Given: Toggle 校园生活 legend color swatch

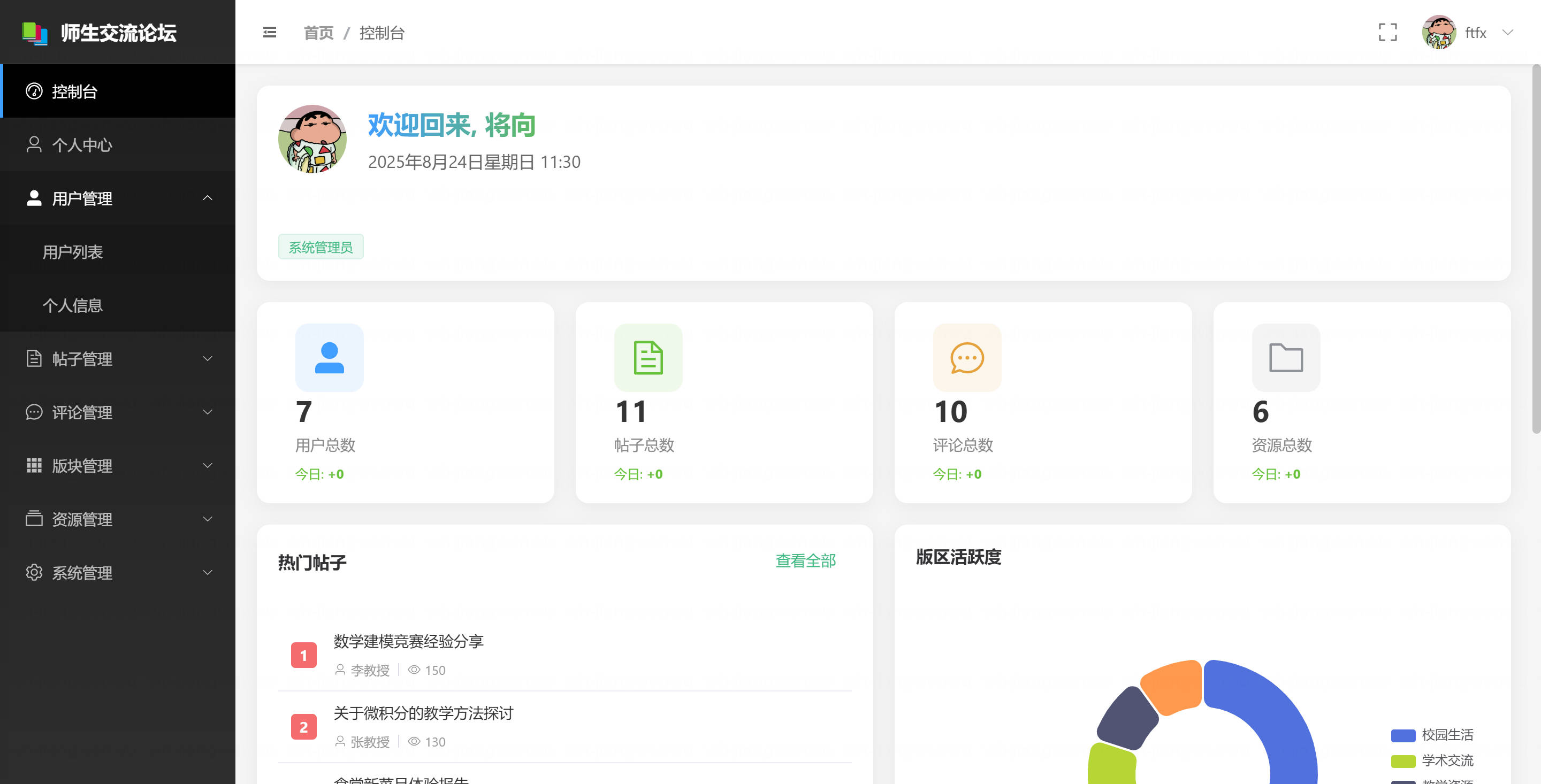Looking at the screenshot, I should pos(1403,735).
